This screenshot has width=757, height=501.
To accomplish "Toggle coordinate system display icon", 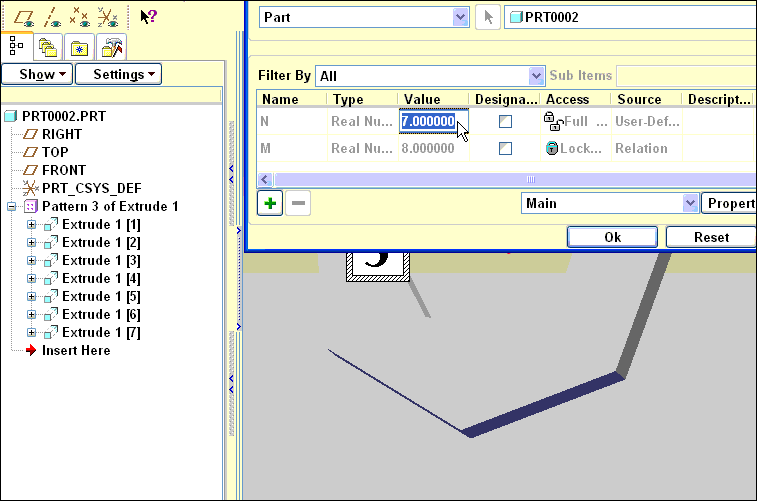I will 108,15.
